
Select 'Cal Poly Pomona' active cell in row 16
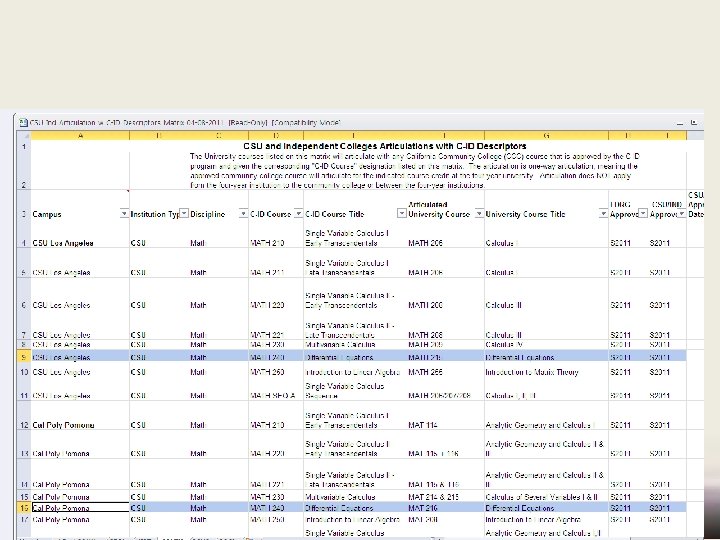point(80,508)
